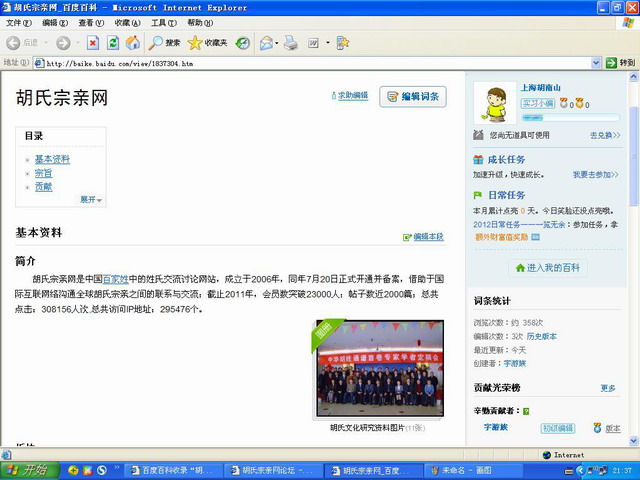640x480 pixels.
Task: Click third quick launch icon on taskbar
Action: click(101, 471)
